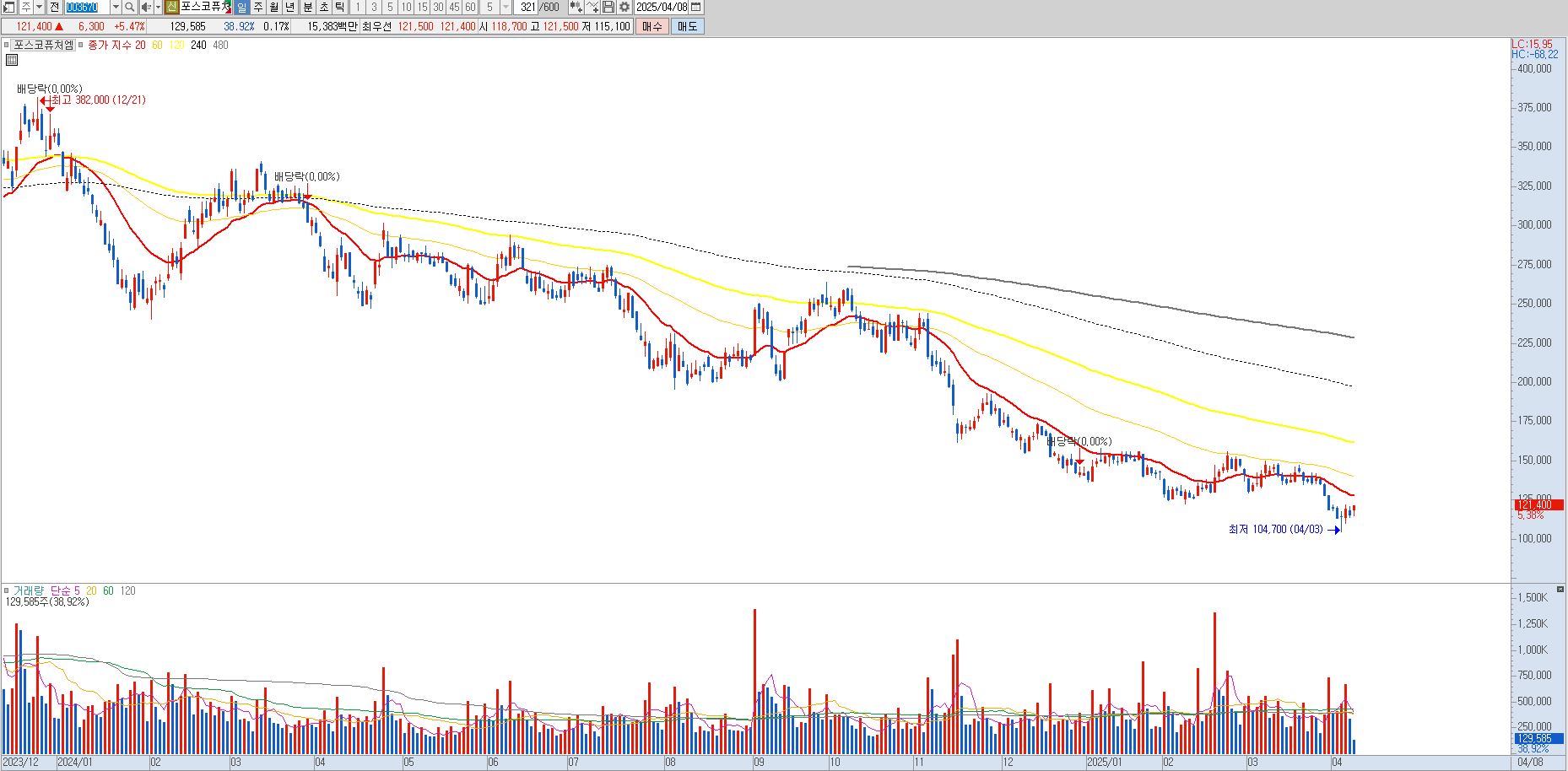This screenshot has width=1568, height=771.
Task: Select yearly (년) chart period
Action: click(290, 7)
